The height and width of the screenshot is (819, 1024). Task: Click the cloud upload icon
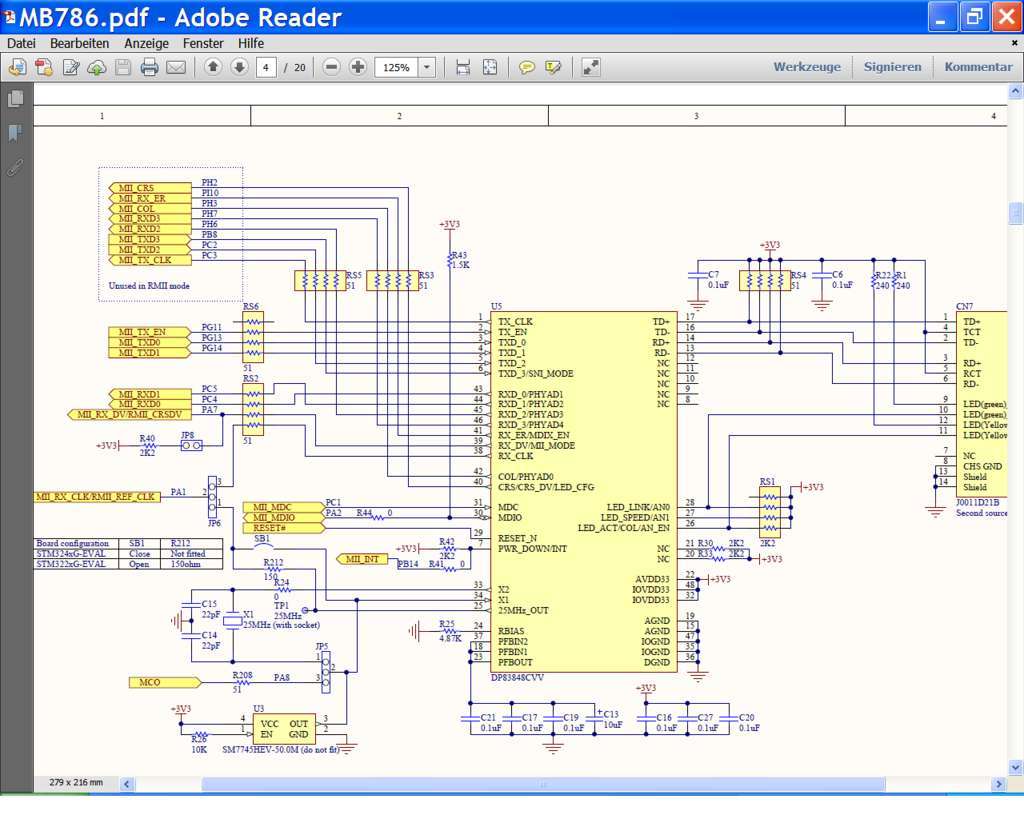coord(97,67)
